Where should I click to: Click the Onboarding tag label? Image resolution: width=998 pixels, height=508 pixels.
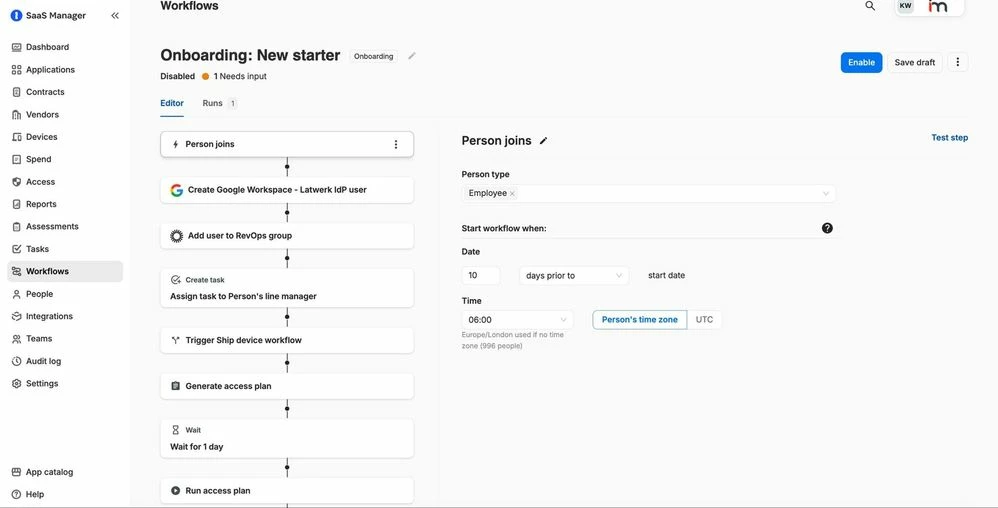[374, 56]
